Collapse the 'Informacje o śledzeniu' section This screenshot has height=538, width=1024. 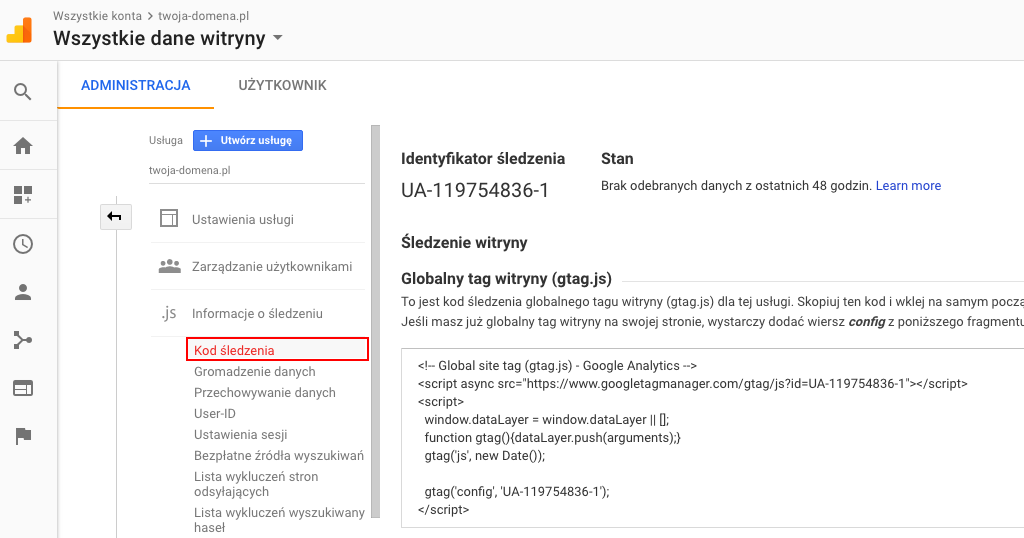click(x=257, y=313)
